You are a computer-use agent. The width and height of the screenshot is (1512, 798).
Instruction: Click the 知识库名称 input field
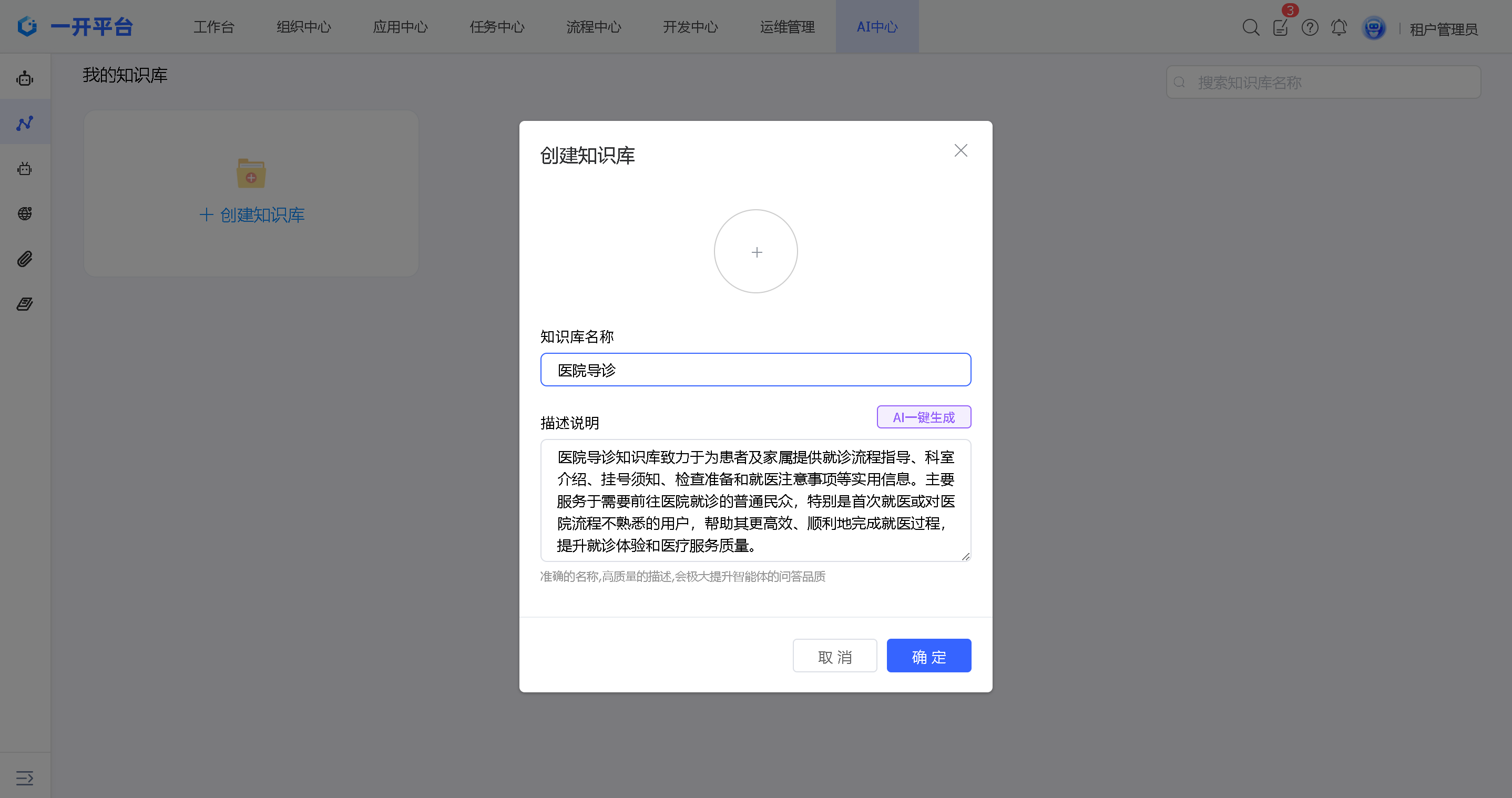click(x=755, y=370)
